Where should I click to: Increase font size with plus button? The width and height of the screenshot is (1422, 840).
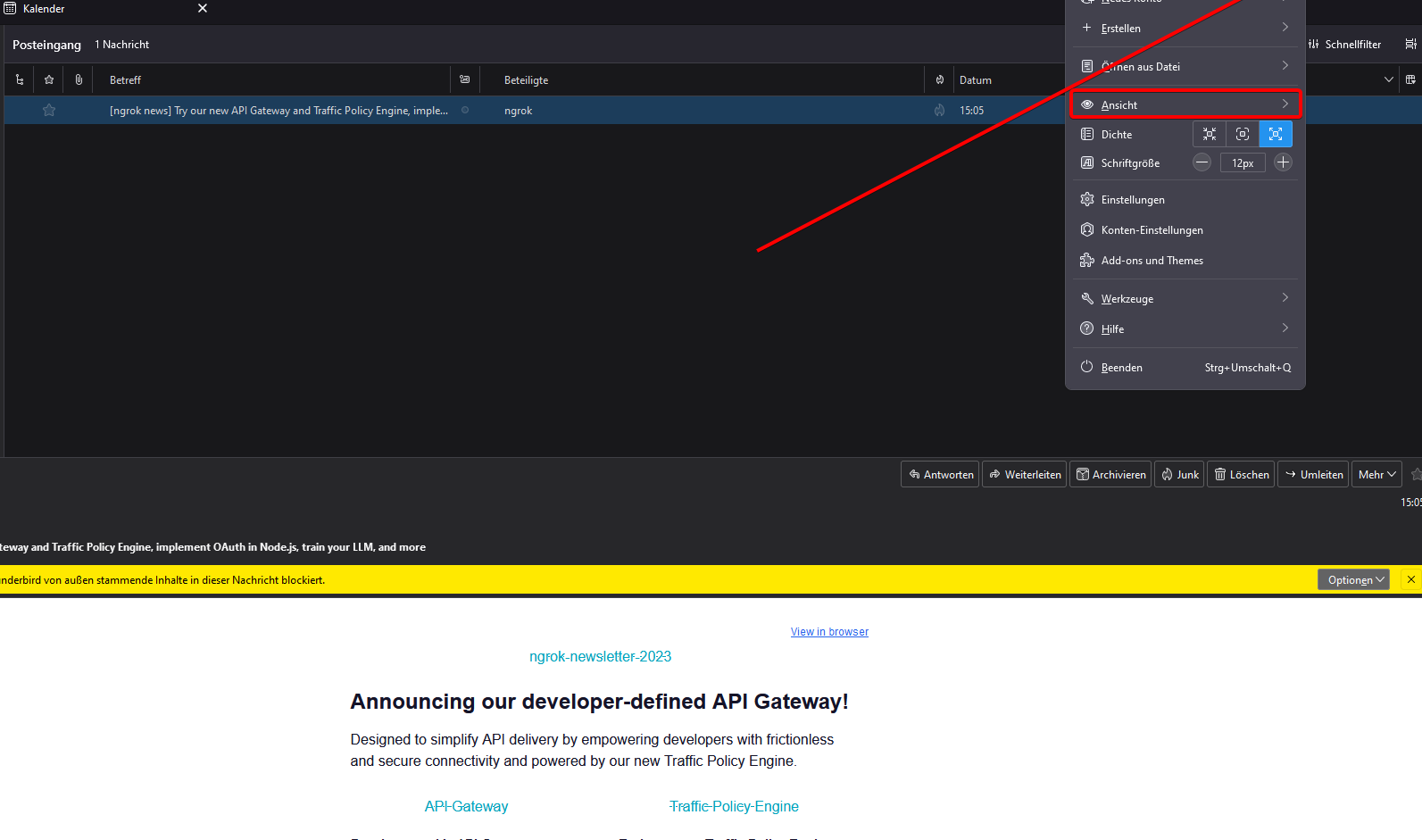[x=1283, y=162]
